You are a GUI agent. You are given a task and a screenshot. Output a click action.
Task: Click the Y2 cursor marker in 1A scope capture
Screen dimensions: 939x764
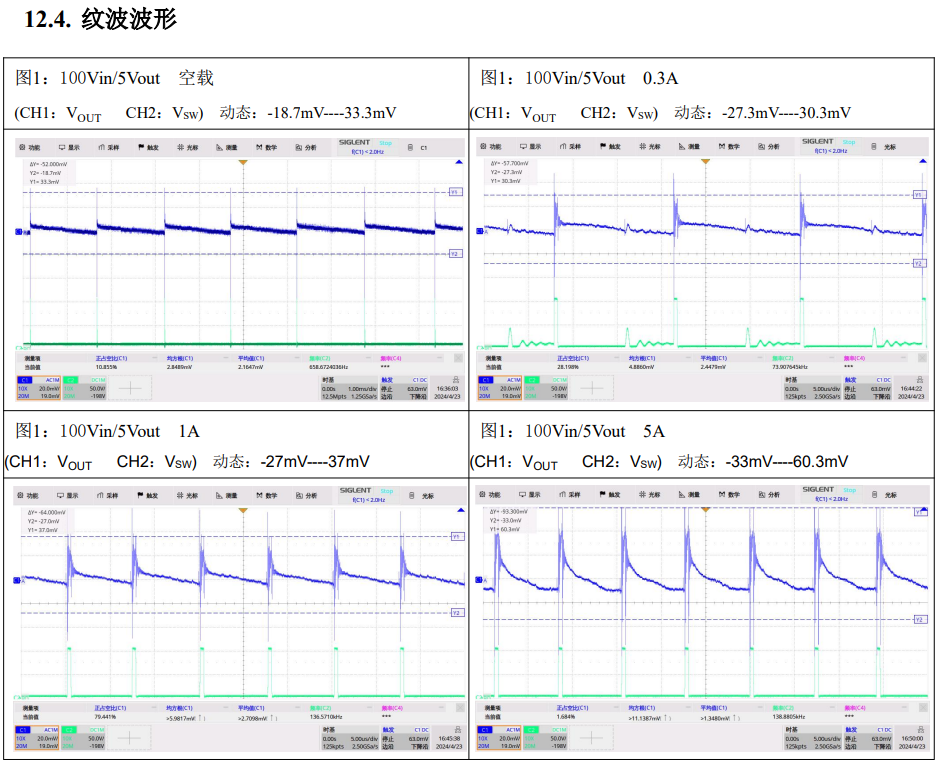tap(457, 613)
